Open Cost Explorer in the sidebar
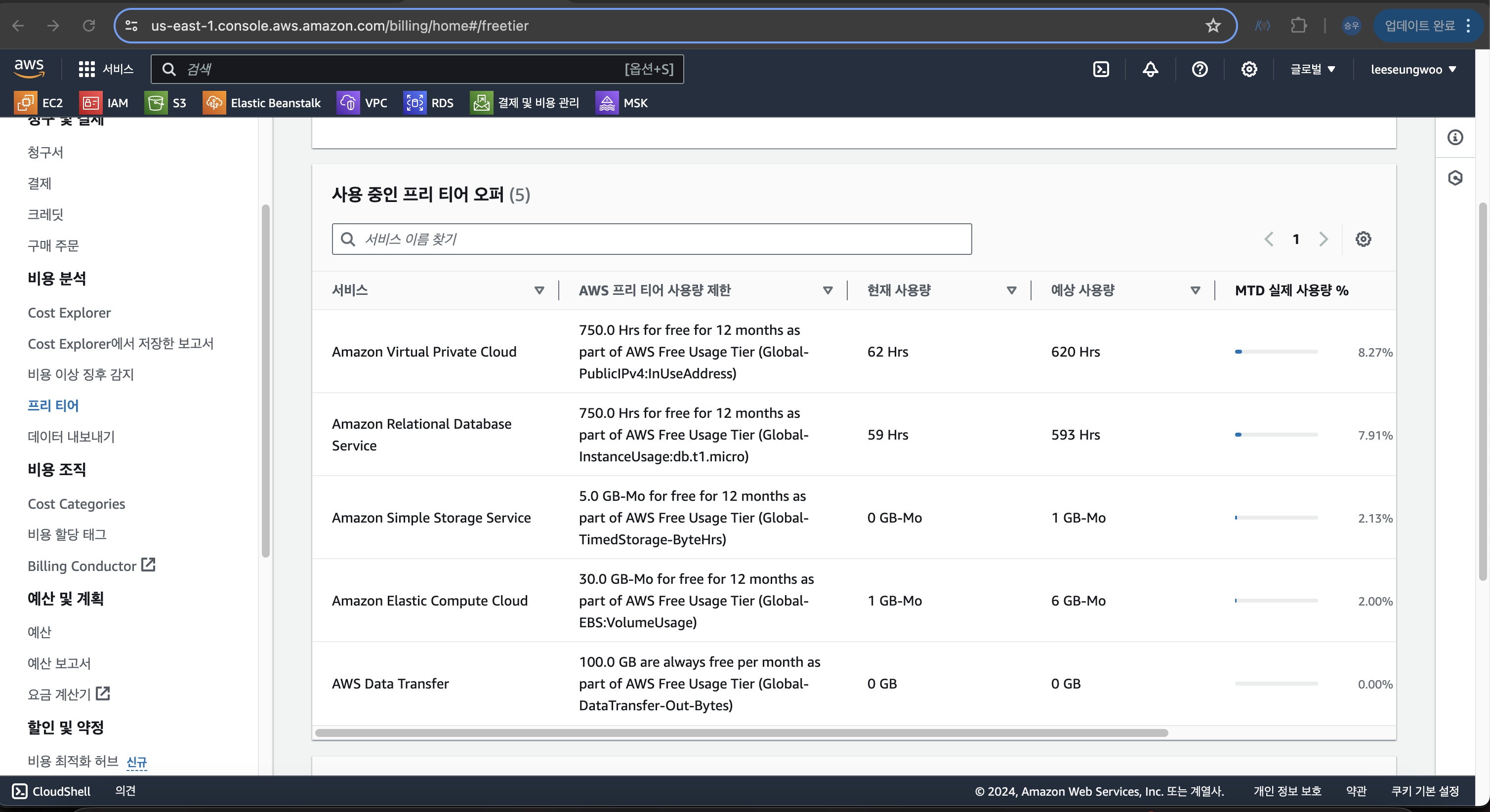This screenshot has width=1490, height=812. [x=69, y=313]
